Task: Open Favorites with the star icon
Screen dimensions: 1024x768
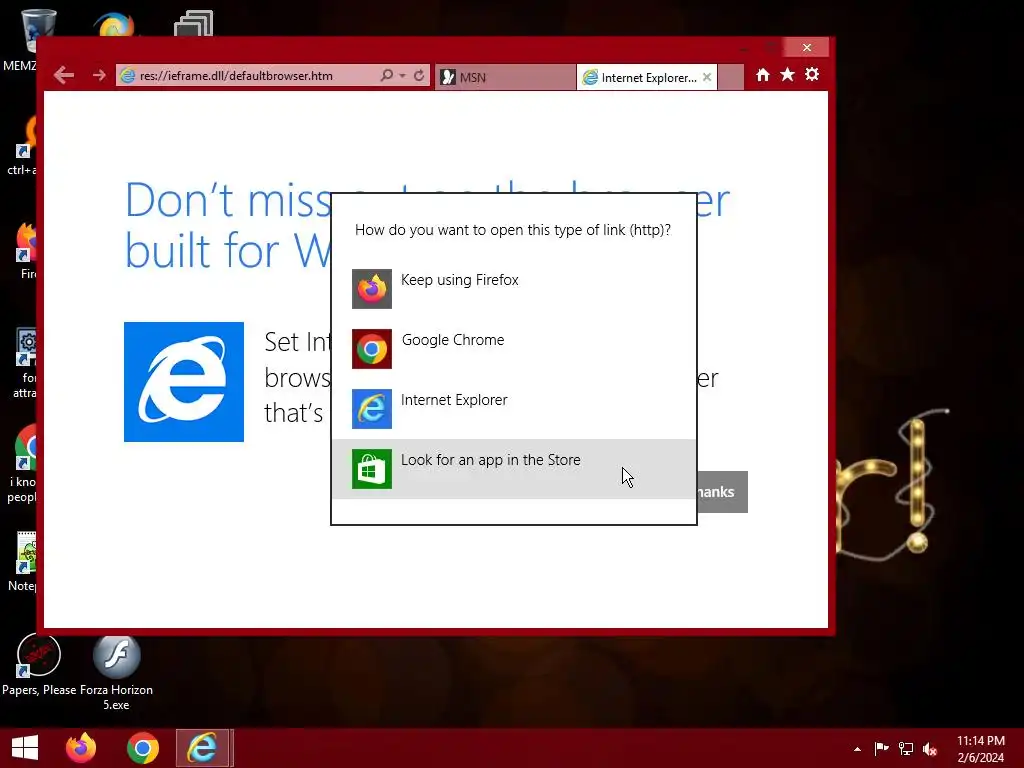Action: pyautogui.click(x=788, y=74)
